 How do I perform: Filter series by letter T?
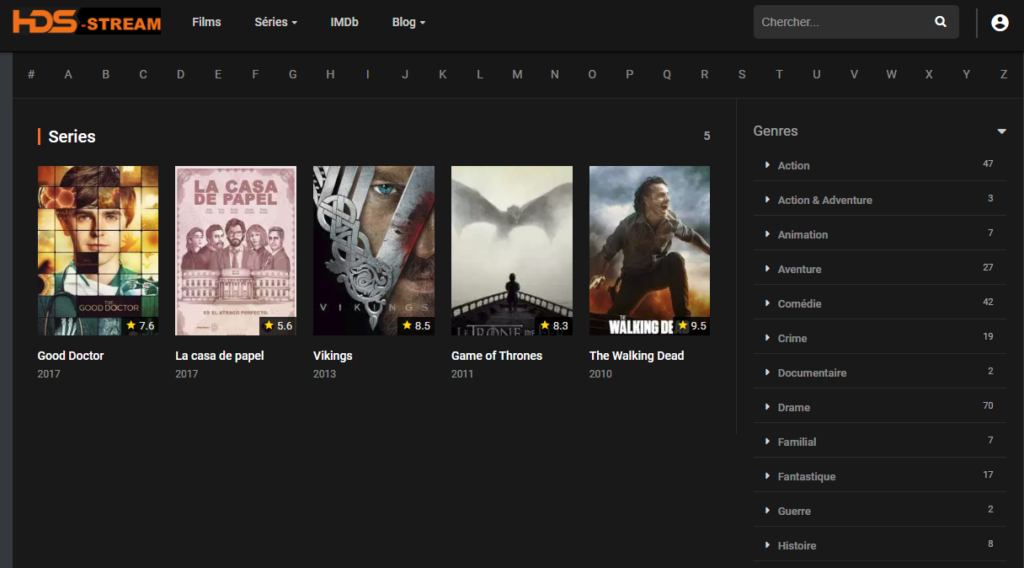(779, 74)
